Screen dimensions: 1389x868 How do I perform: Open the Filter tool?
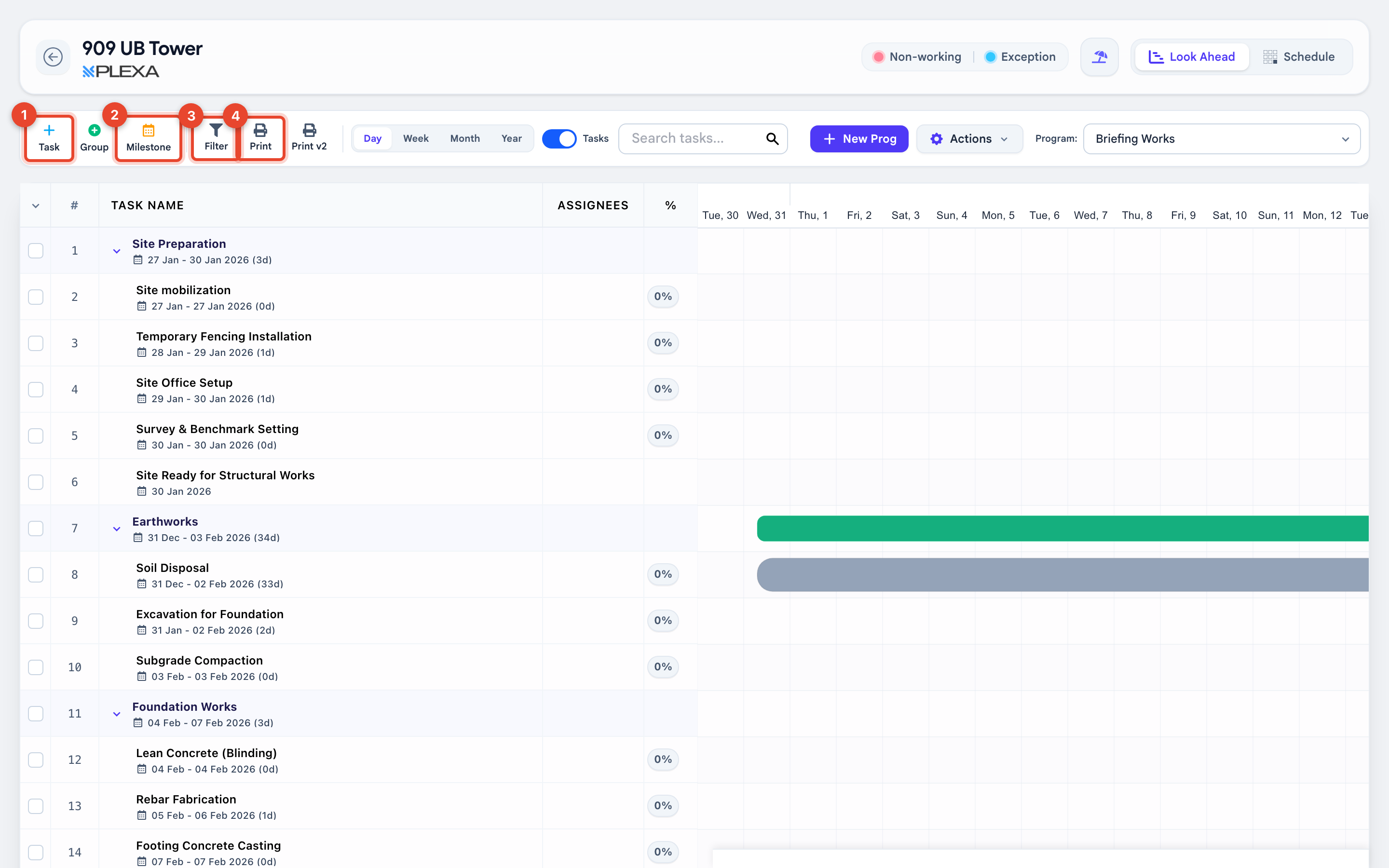216,138
